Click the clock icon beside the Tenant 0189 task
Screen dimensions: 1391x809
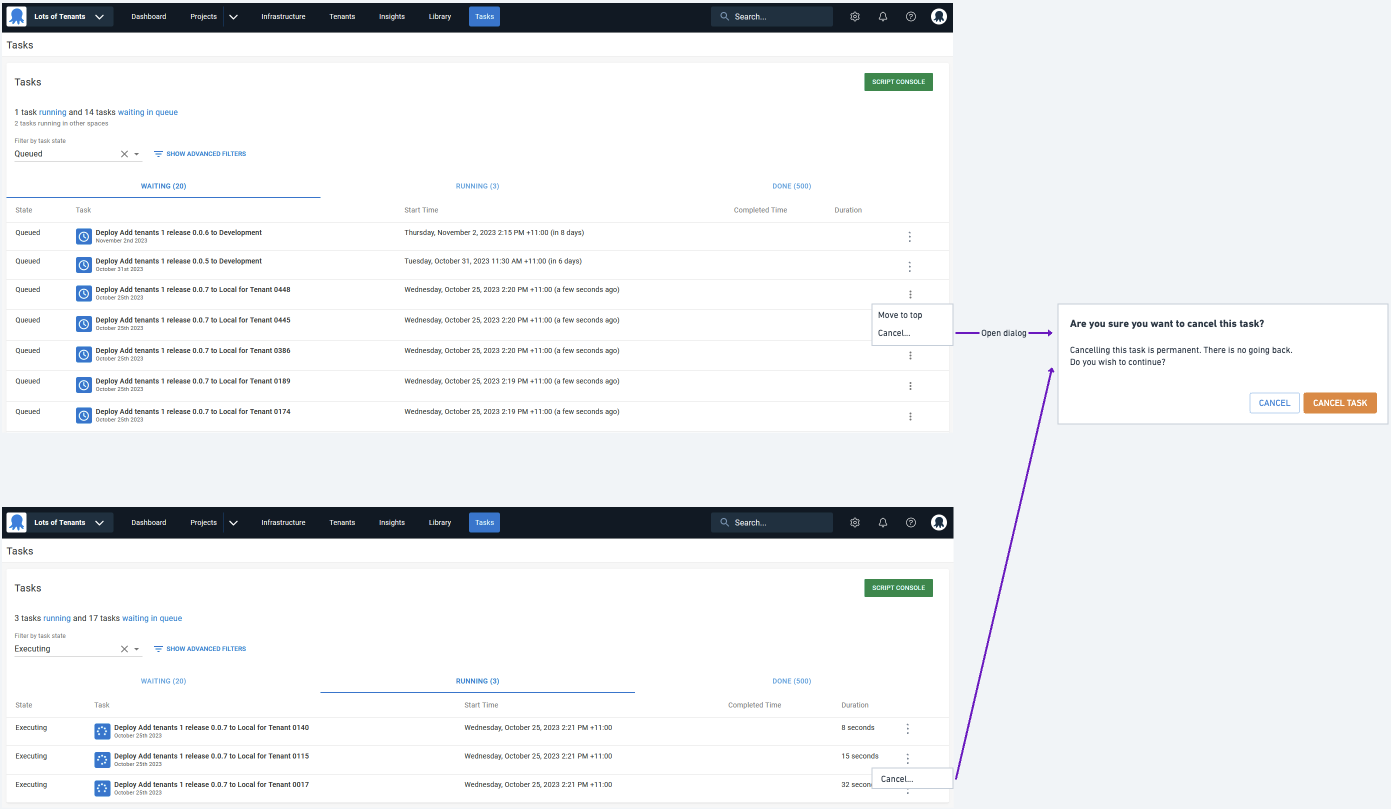click(x=84, y=385)
